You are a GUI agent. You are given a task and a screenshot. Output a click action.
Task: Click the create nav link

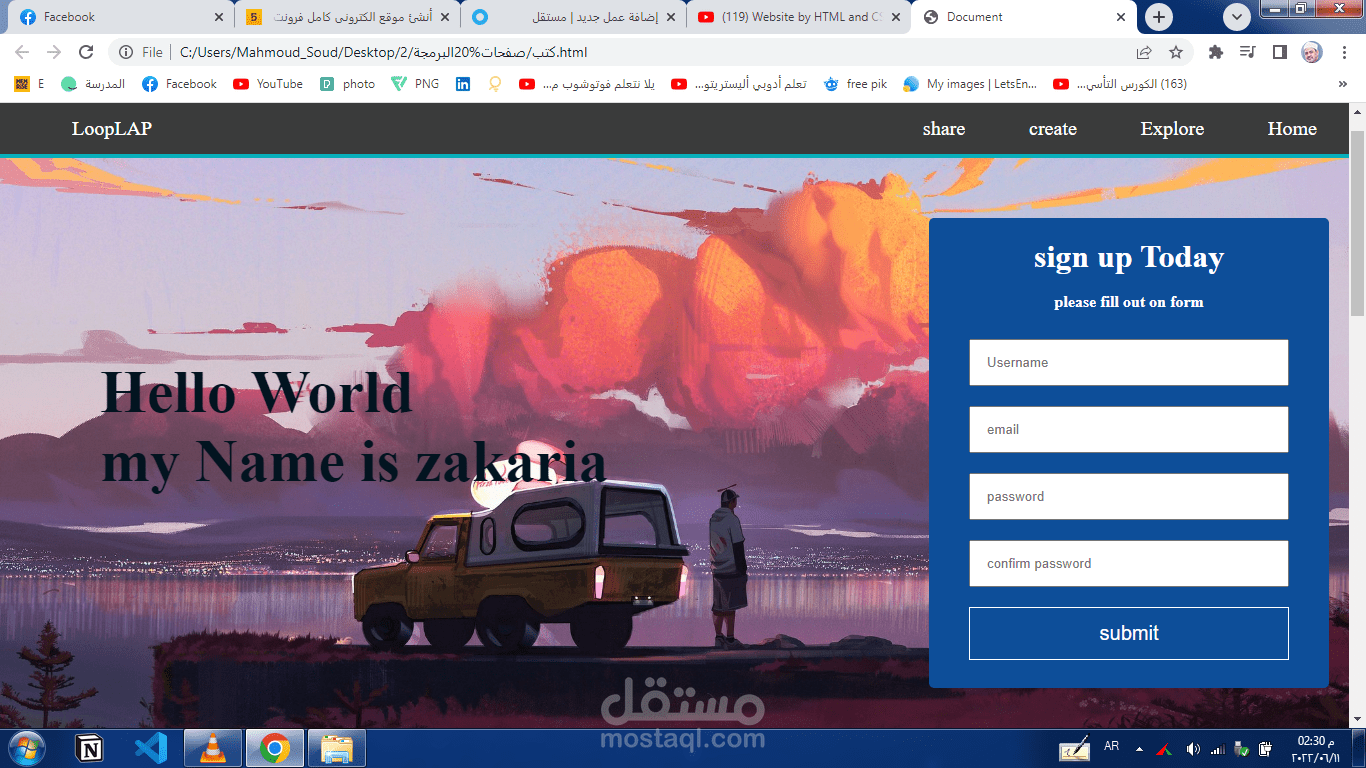(x=1053, y=129)
